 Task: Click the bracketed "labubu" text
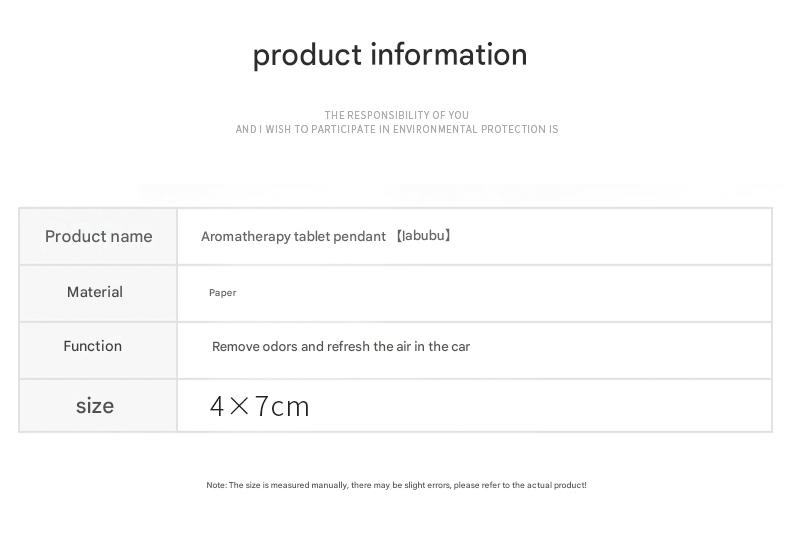point(423,237)
